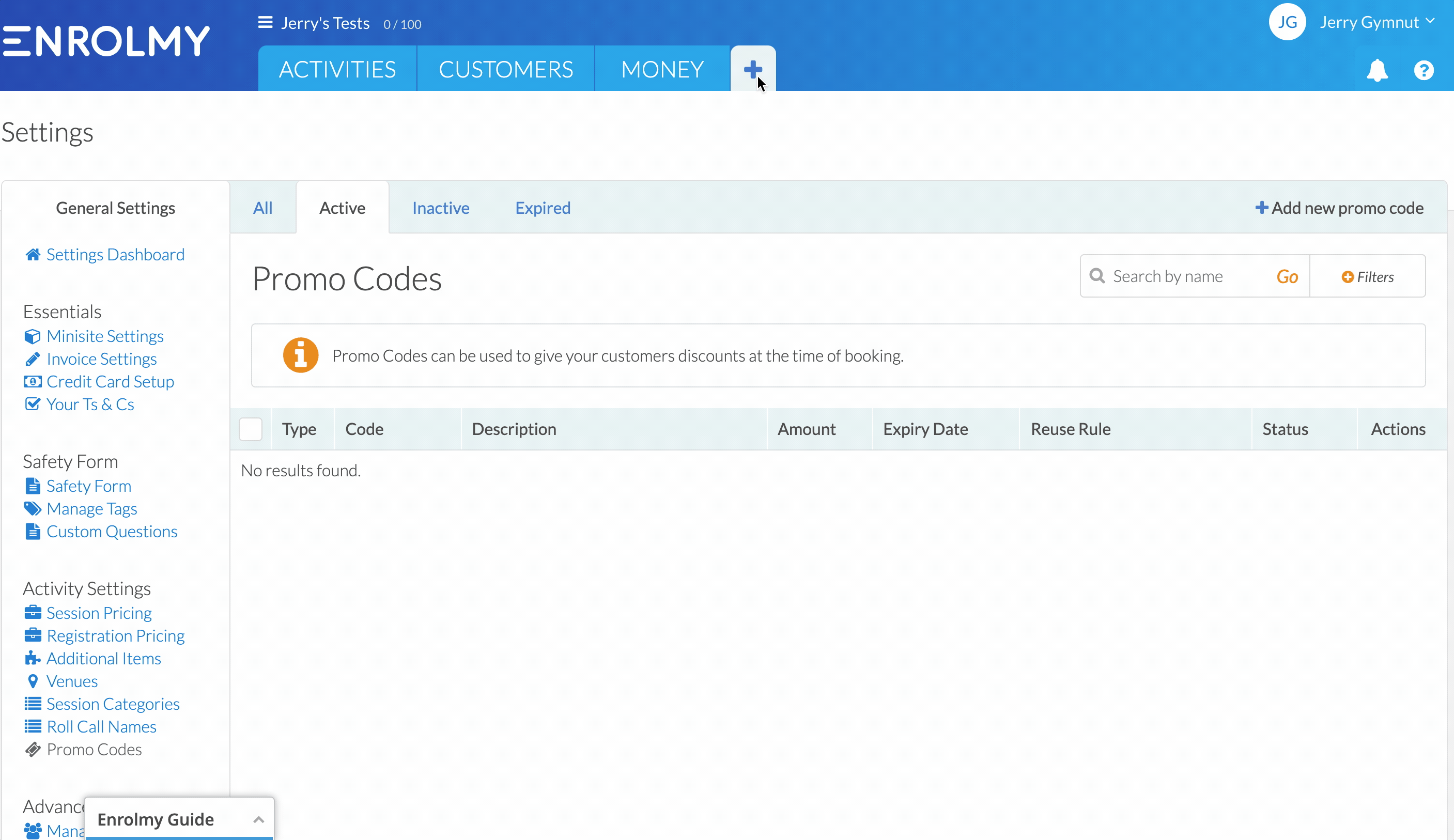Click the Enrolmy logo
Viewport: 1454px width, 840px height.
(x=105, y=41)
